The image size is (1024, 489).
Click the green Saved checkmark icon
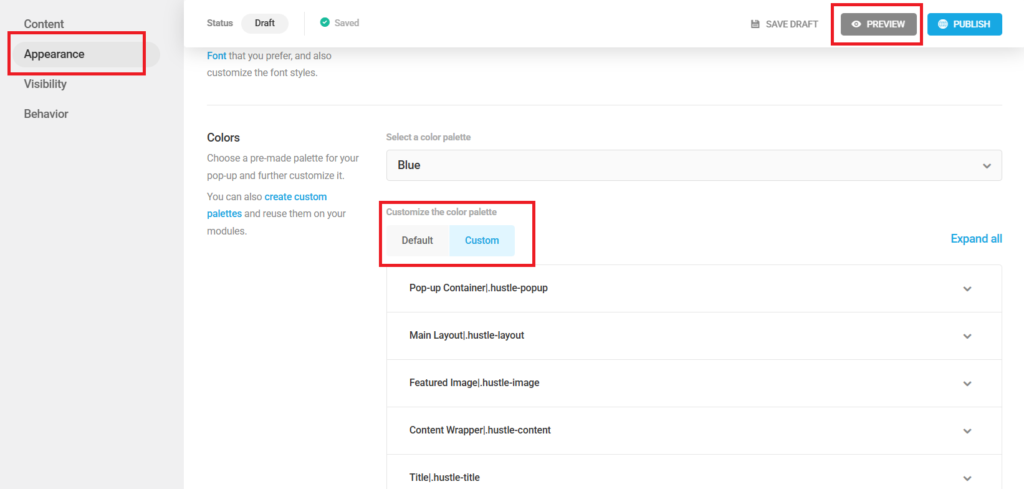click(325, 23)
